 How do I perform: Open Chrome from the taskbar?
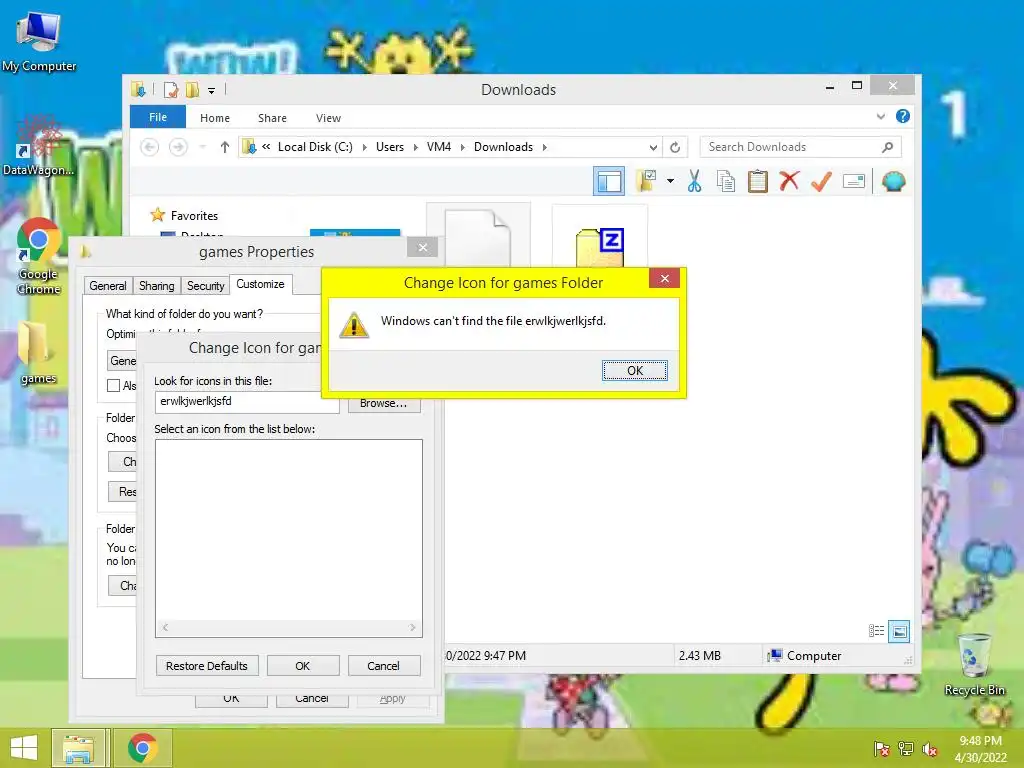click(143, 748)
